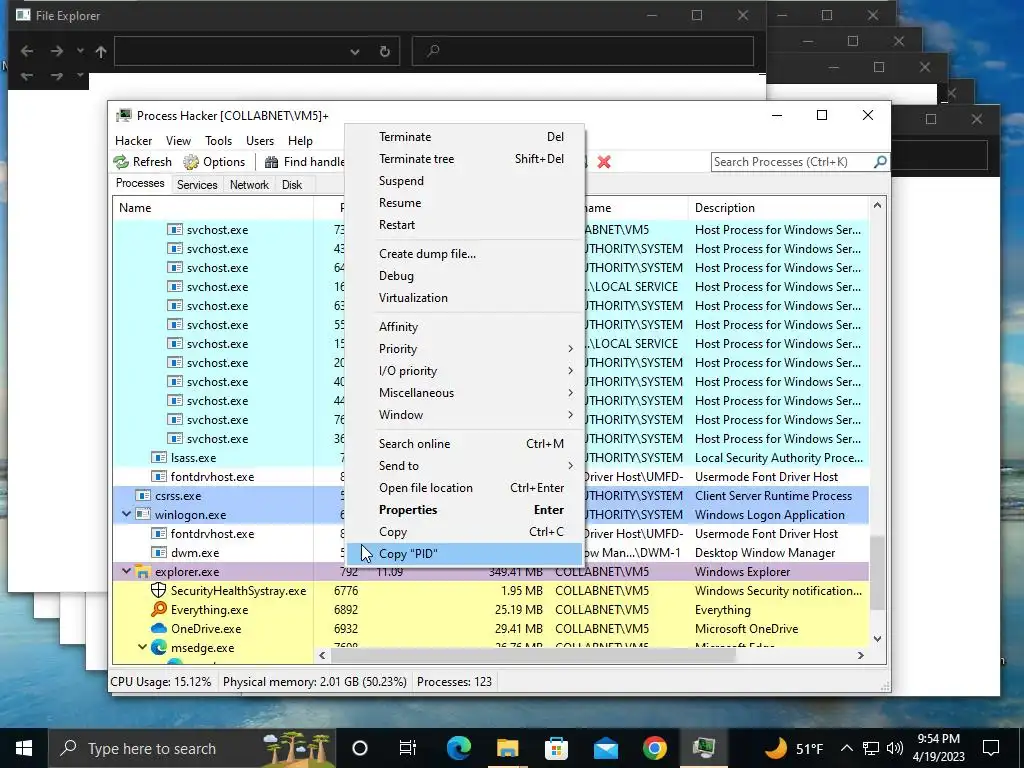Click the volume icon in system tray

pyautogui.click(x=895, y=748)
